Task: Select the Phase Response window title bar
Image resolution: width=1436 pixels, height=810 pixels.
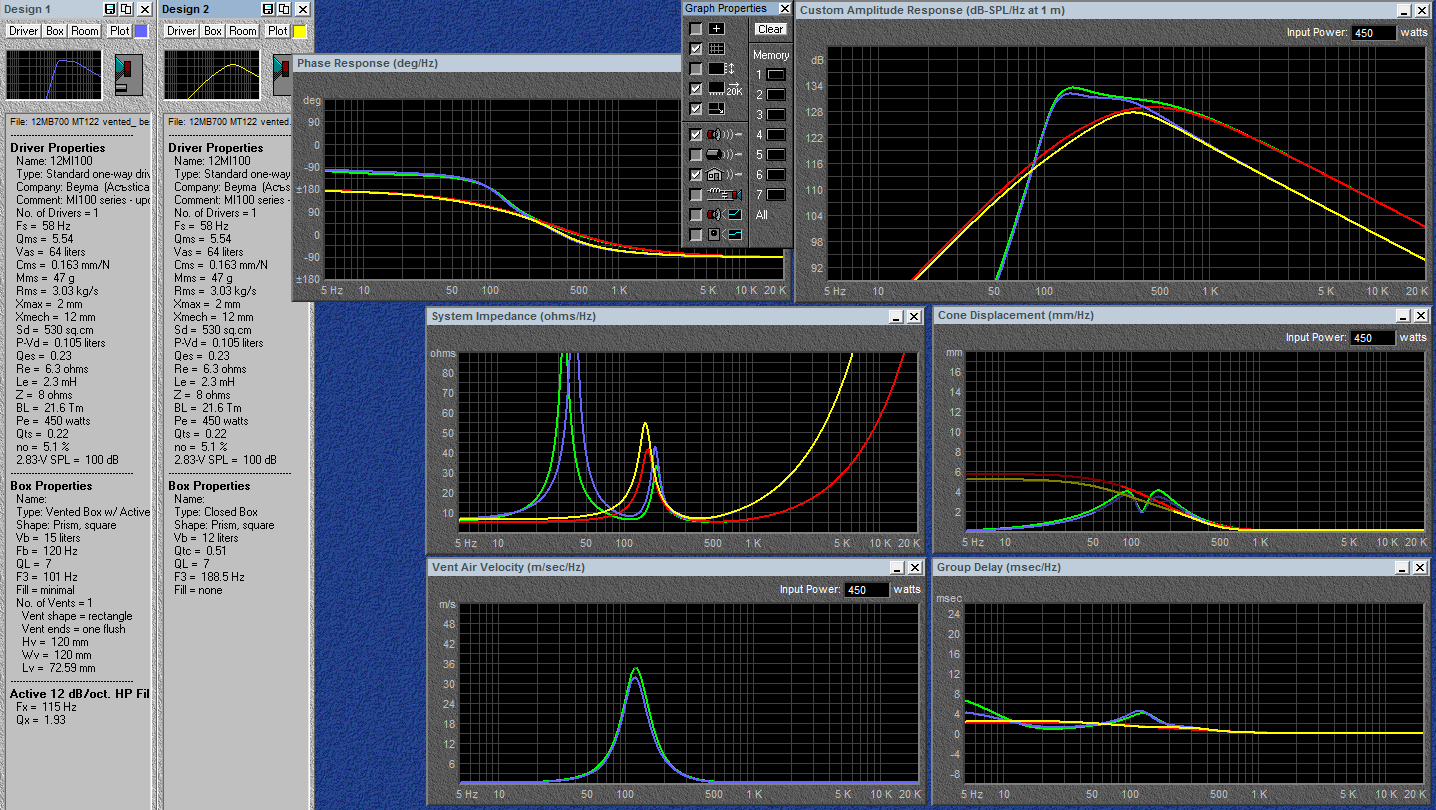Action: coord(485,63)
